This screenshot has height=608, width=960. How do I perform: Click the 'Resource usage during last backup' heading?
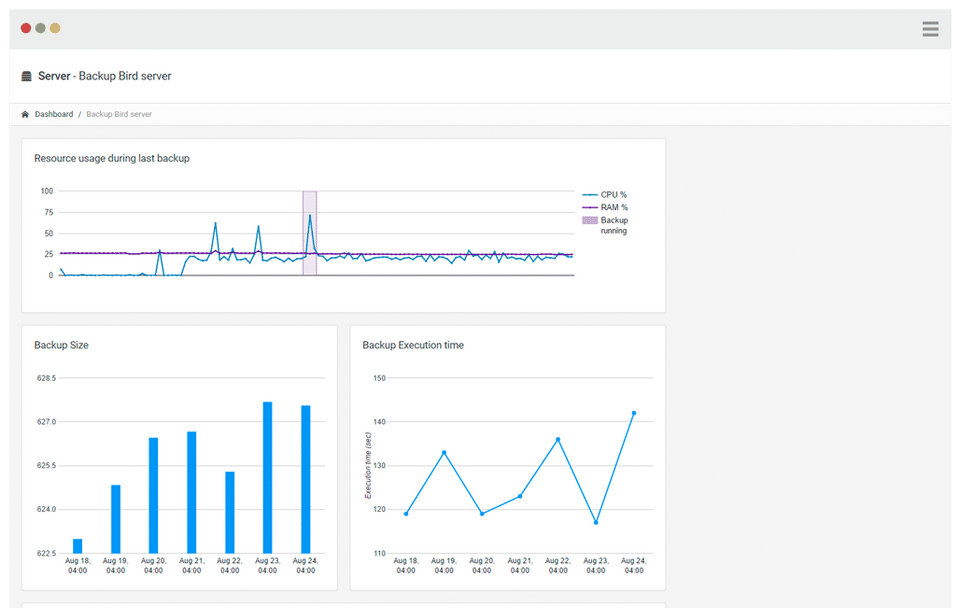112,158
